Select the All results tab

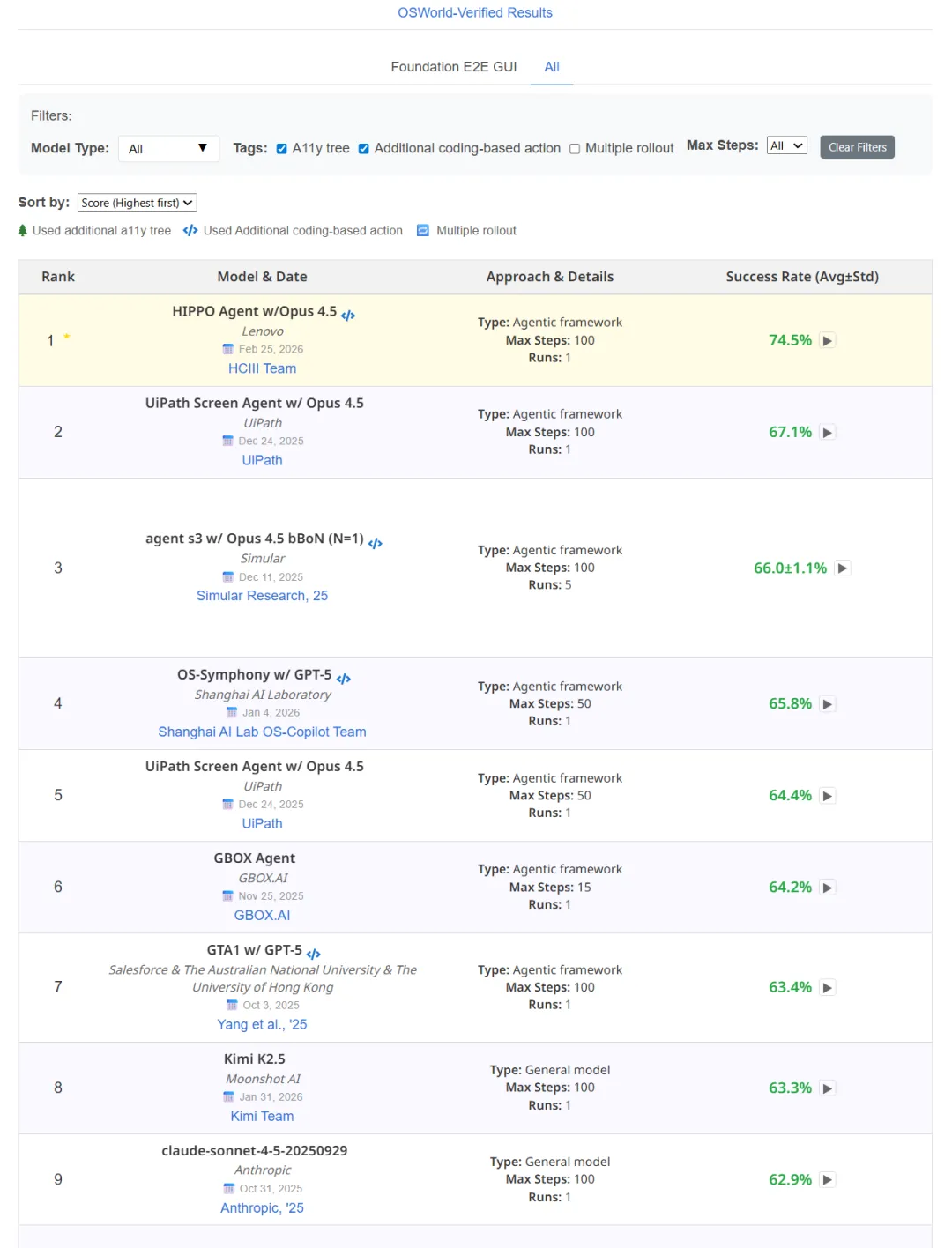[x=552, y=67]
